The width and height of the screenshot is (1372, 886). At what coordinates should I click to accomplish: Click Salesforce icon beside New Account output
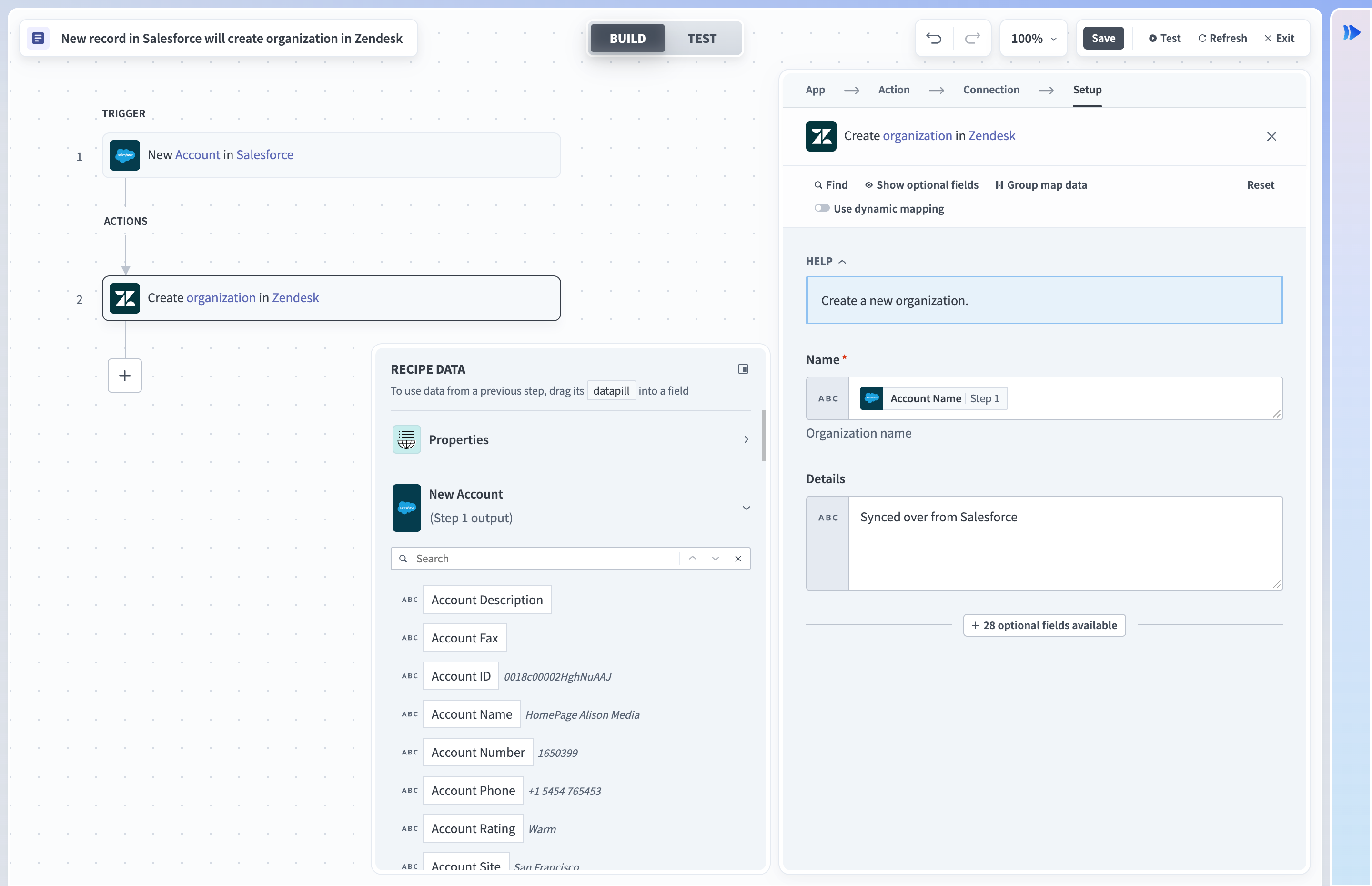pos(406,508)
